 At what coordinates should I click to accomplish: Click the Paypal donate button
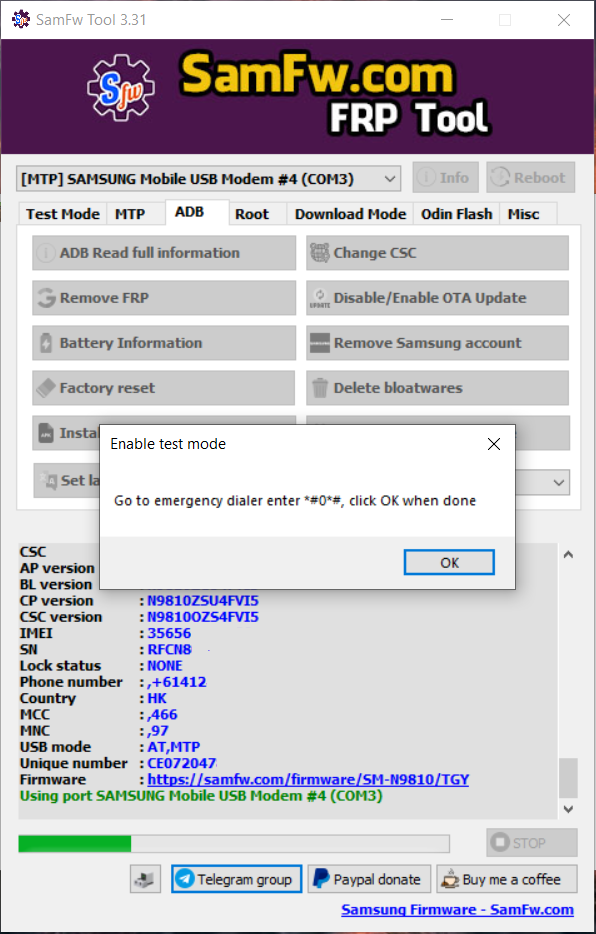(369, 879)
